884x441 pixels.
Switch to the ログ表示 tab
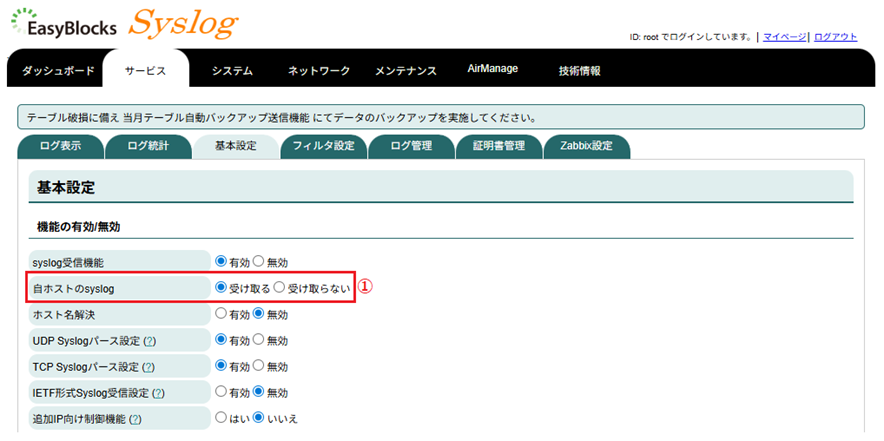[x=62, y=147]
